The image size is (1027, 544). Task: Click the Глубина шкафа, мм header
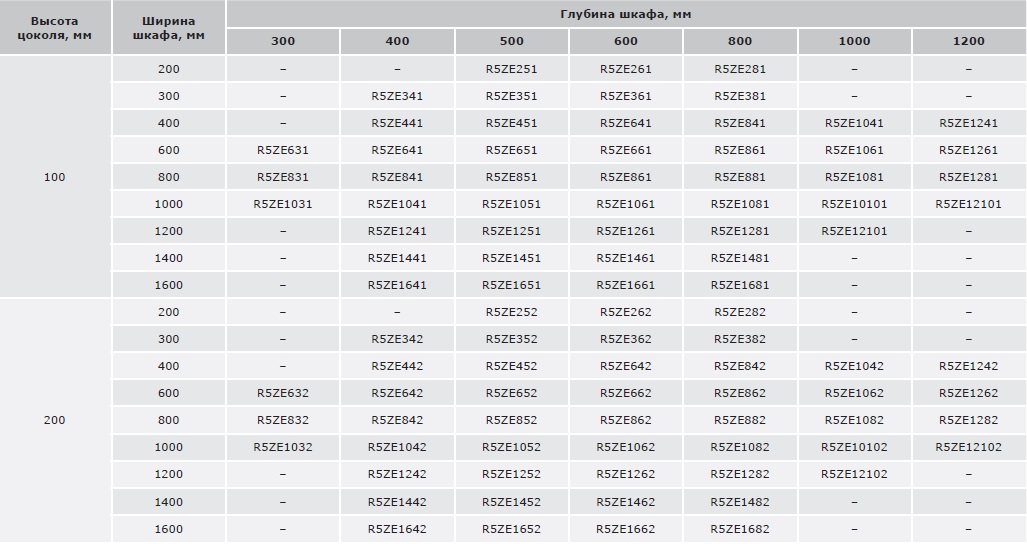tap(626, 14)
